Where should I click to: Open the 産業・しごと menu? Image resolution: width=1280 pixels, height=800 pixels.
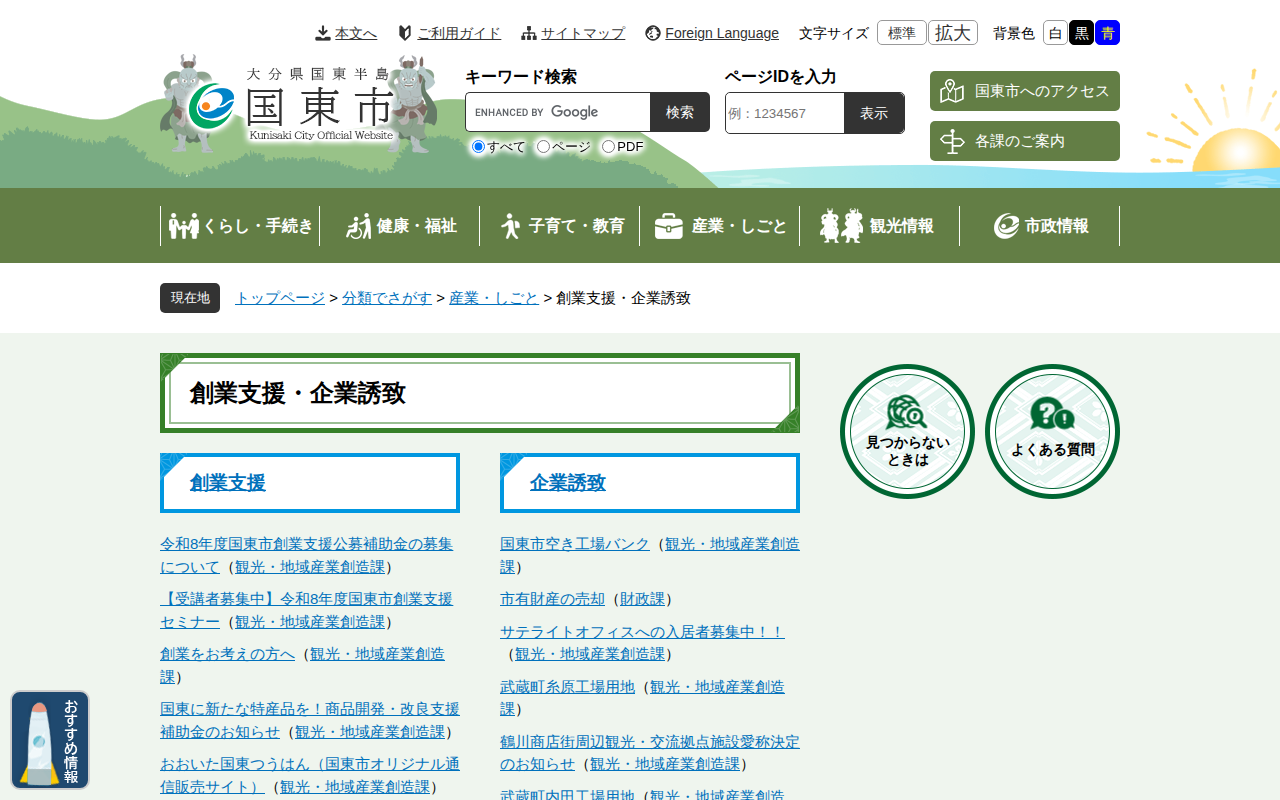pyautogui.click(x=720, y=226)
